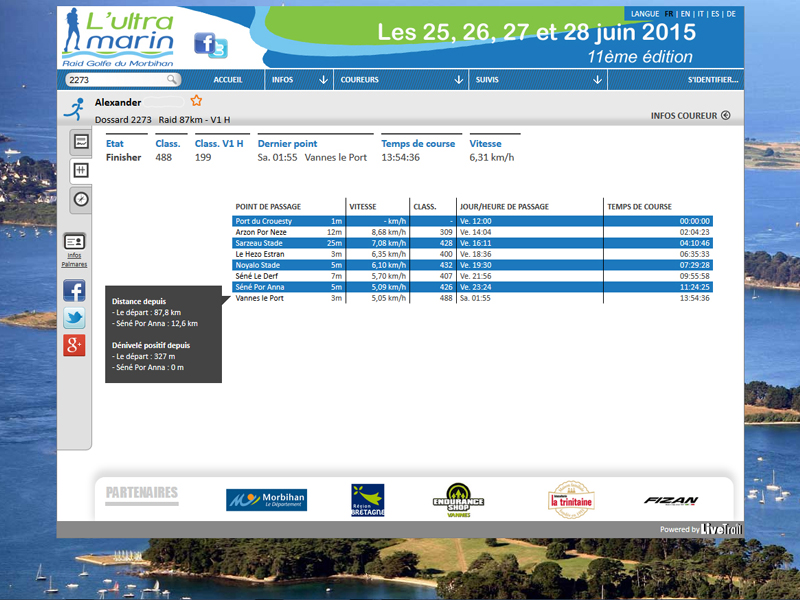Image resolution: width=800 pixels, height=600 pixels.
Task: Open the compass map view icon
Action: [81, 199]
